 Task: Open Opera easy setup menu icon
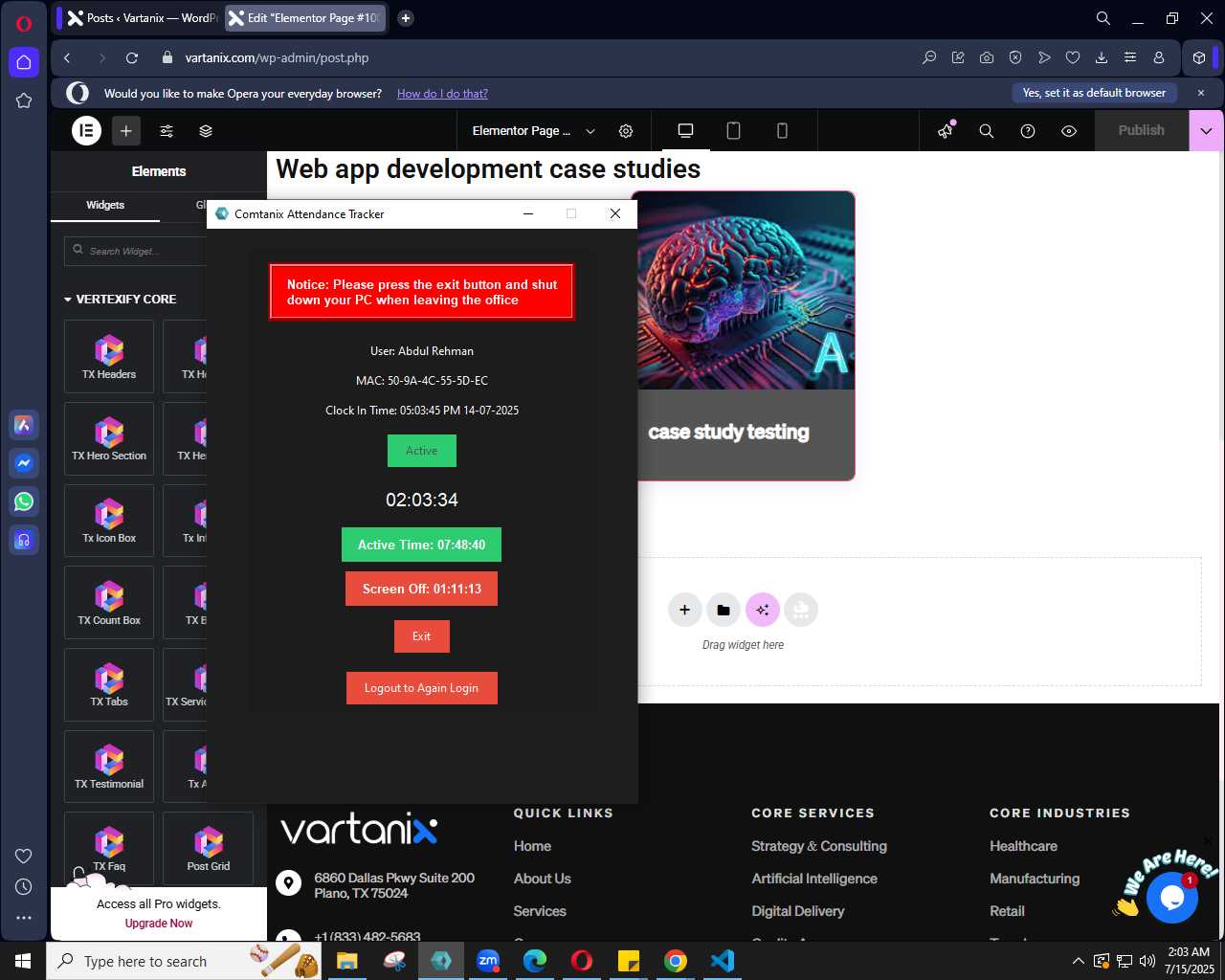[1130, 58]
